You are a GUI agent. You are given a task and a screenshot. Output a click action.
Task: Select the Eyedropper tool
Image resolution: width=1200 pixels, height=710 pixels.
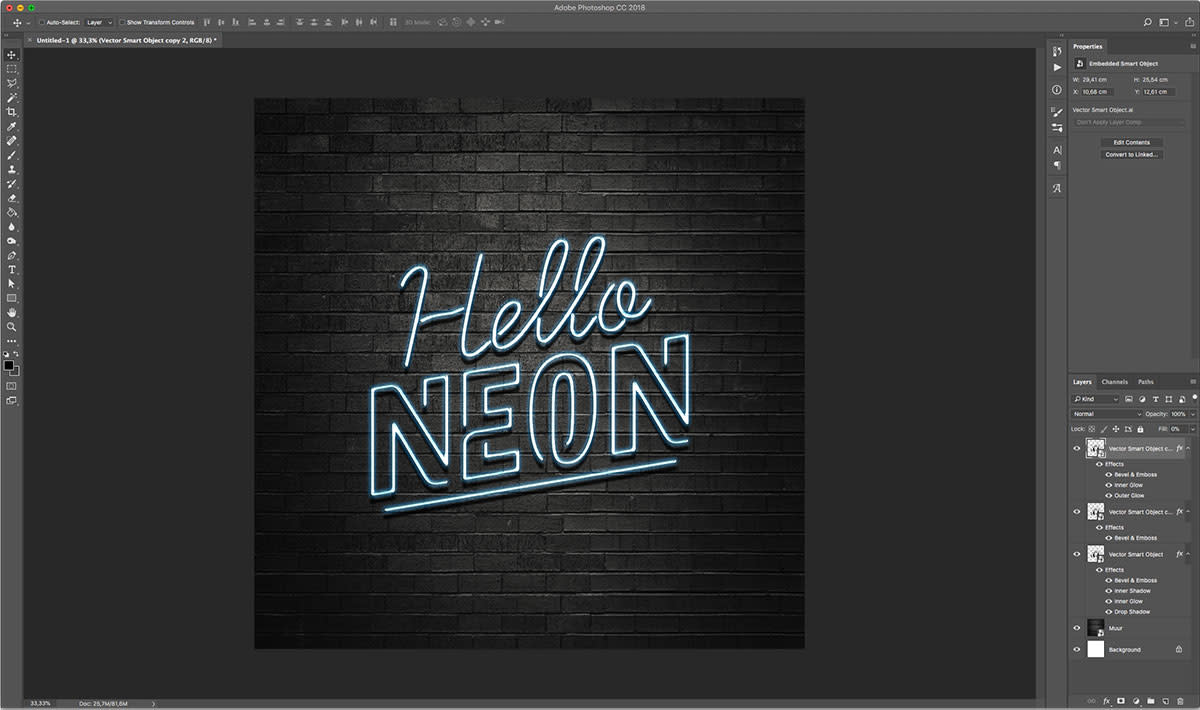coord(12,127)
